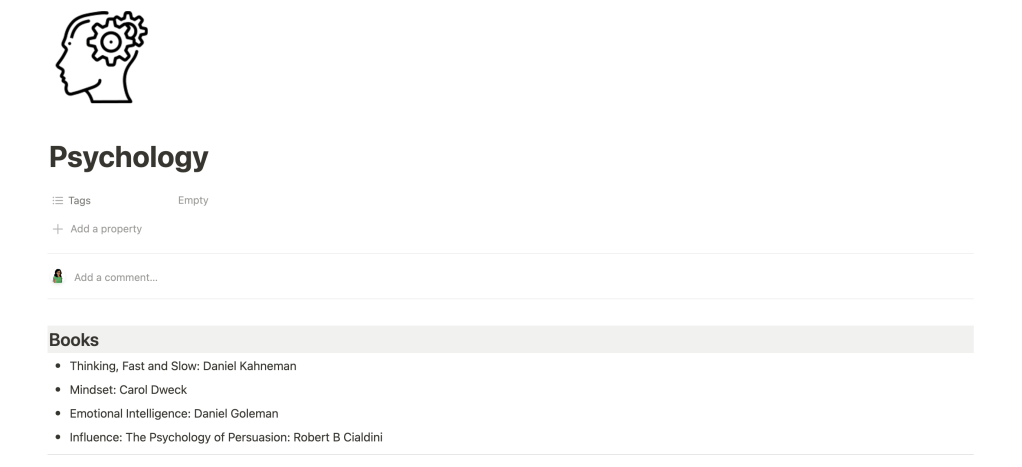The image size is (1022, 467).
Task: Click the plus icon beside Add a property
Action: [57, 229]
